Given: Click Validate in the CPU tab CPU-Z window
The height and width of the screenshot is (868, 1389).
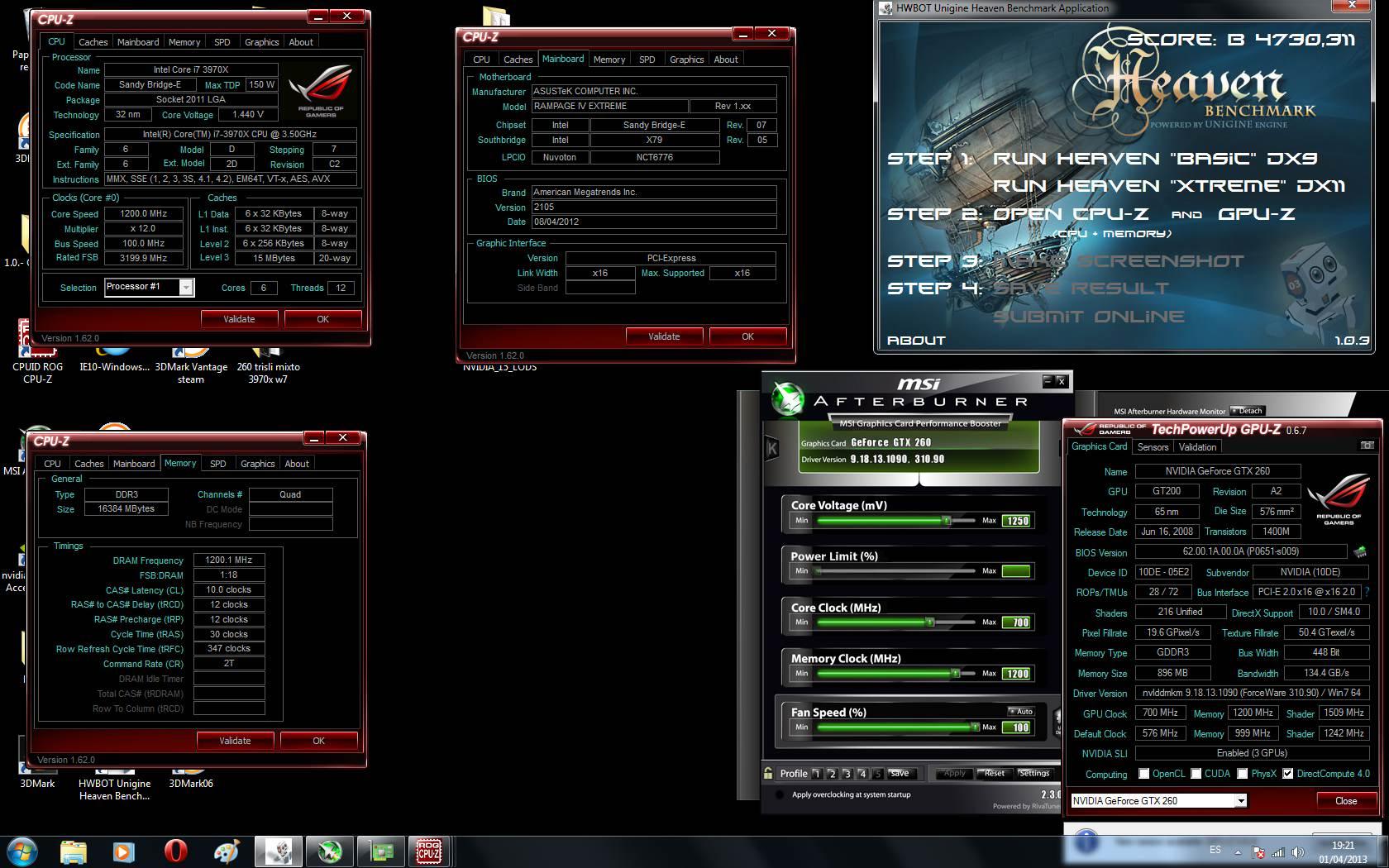Looking at the screenshot, I should pos(239,319).
